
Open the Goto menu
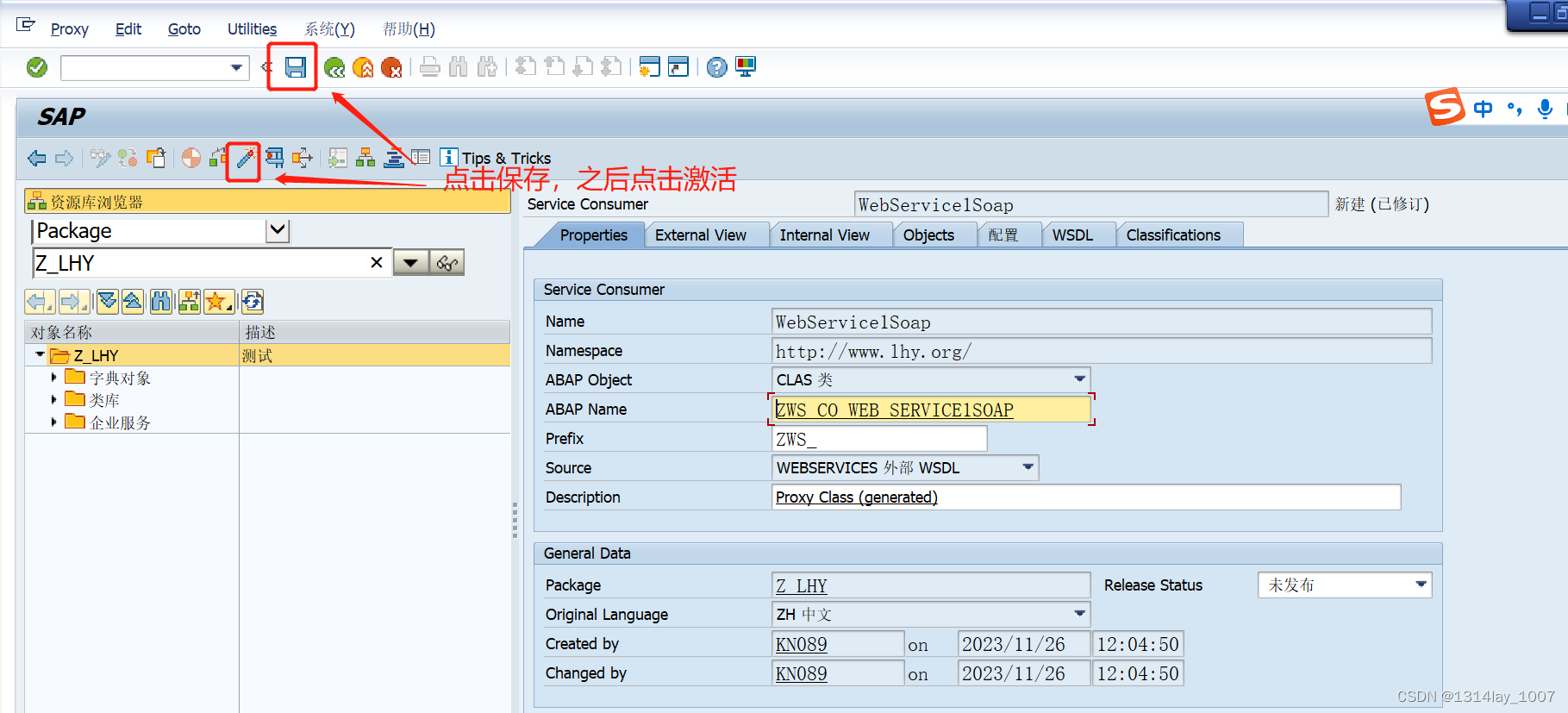(184, 29)
